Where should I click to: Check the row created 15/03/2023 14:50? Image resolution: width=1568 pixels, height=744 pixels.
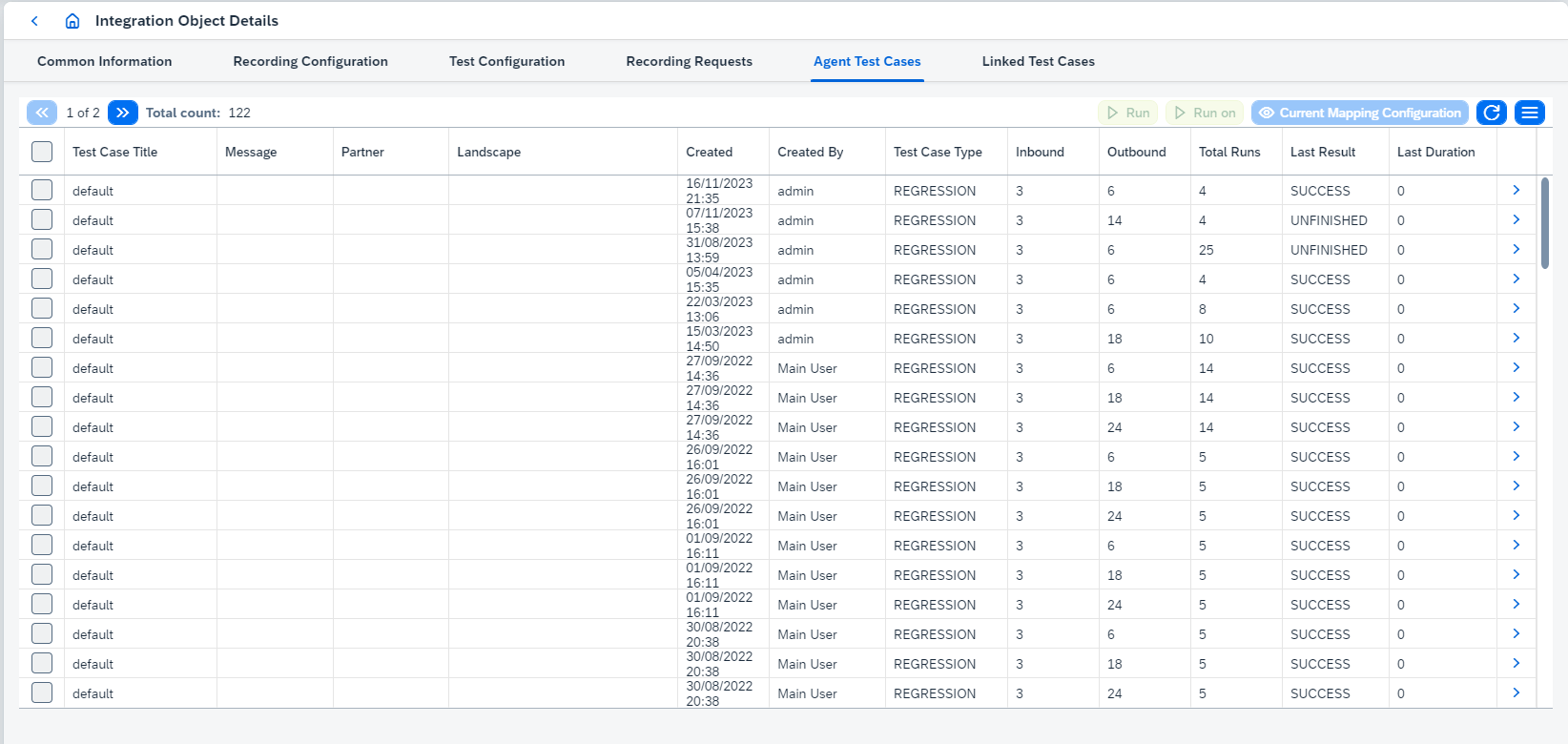(42, 338)
